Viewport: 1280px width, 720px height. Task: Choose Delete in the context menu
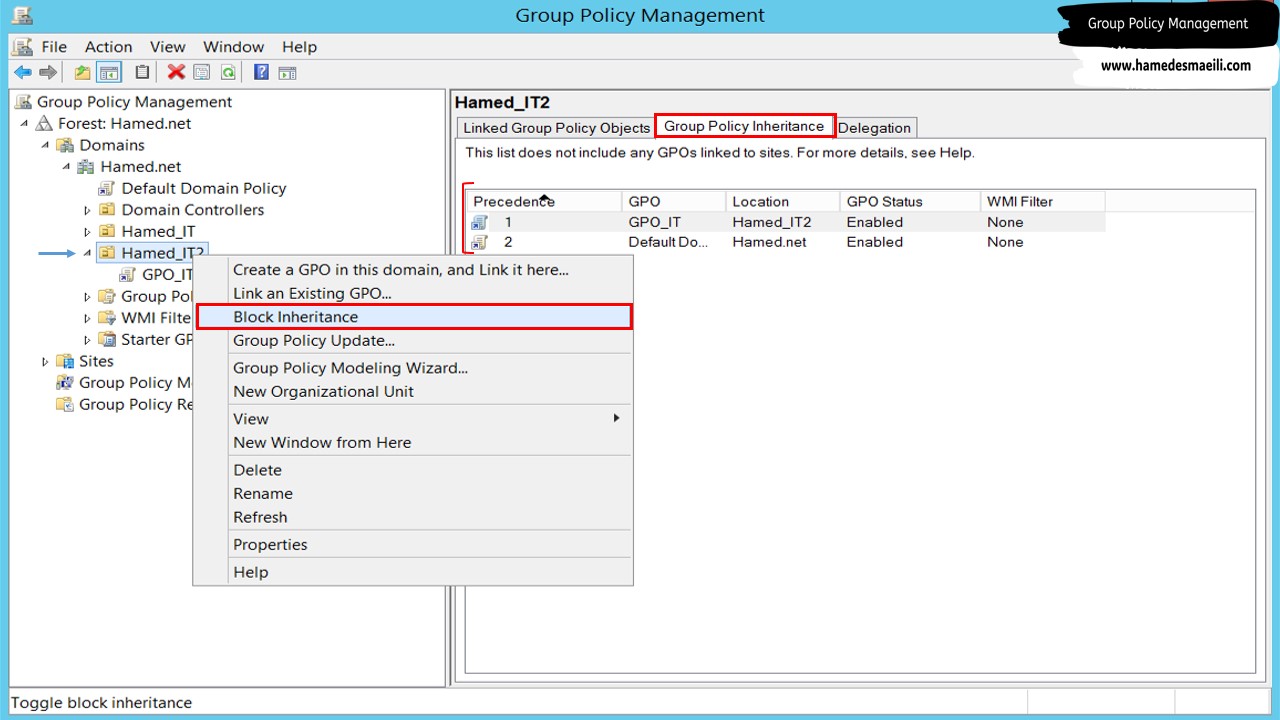pyautogui.click(x=413, y=470)
